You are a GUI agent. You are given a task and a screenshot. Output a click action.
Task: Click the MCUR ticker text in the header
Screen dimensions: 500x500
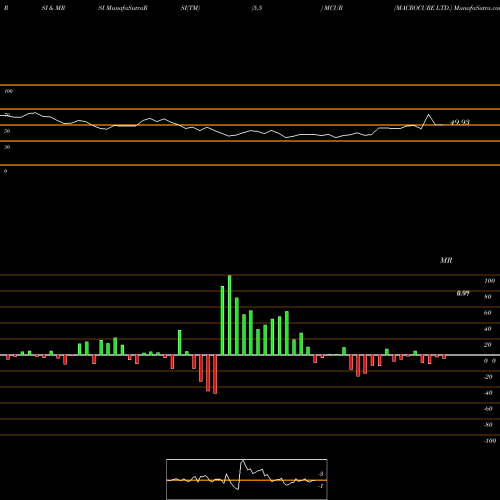(x=333, y=8)
